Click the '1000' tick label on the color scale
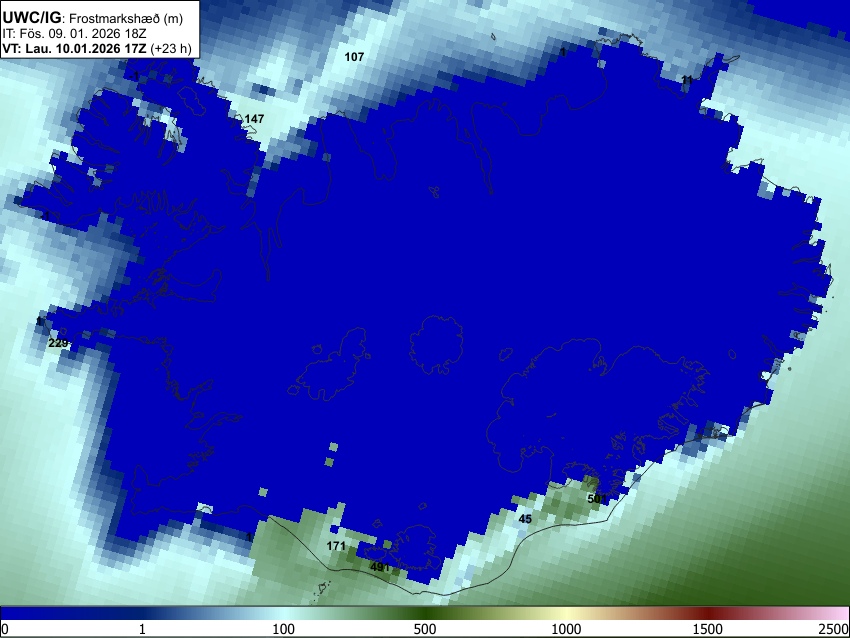Viewport: 850px width, 638px height. click(x=566, y=629)
